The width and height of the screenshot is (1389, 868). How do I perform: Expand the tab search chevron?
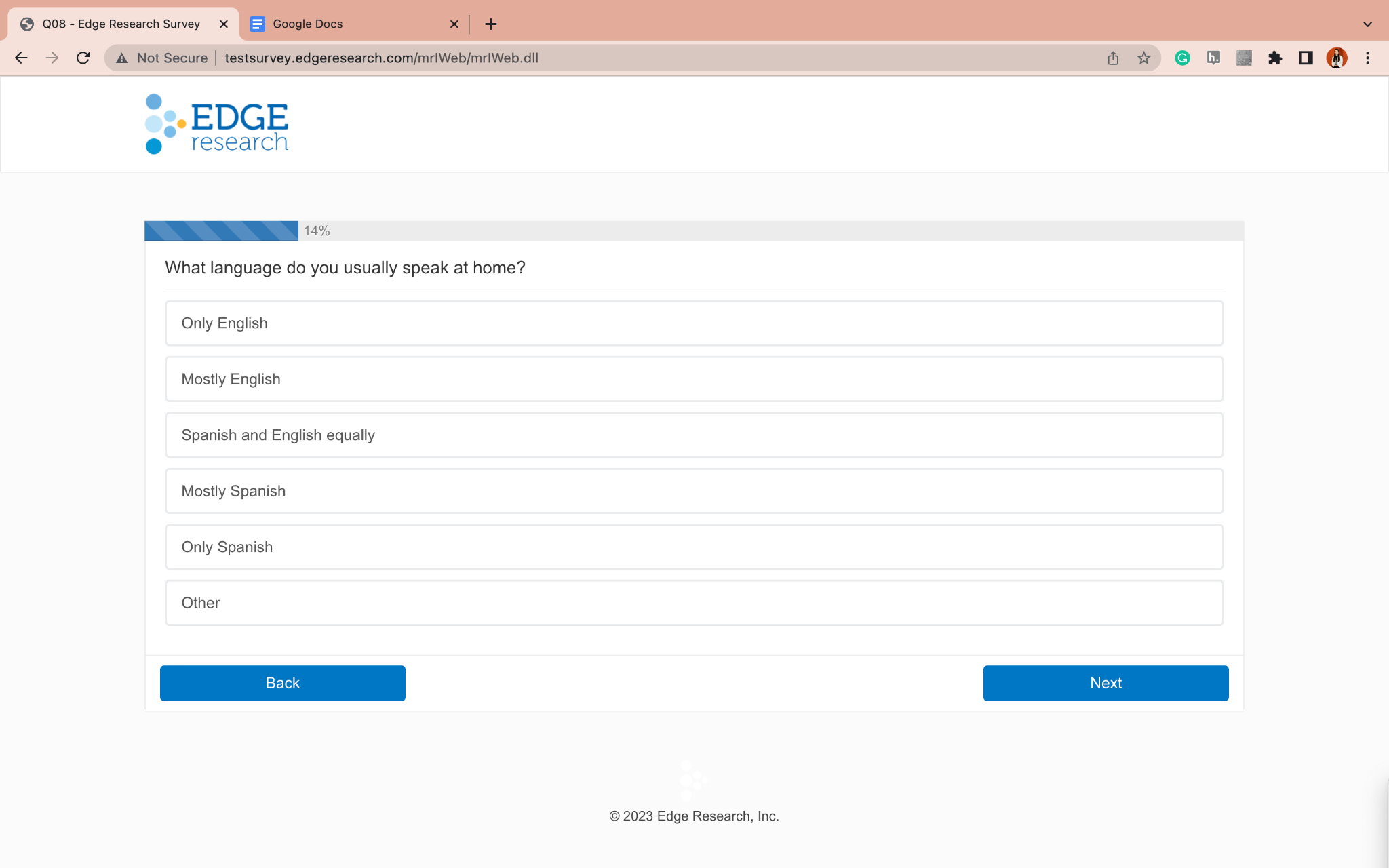(x=1367, y=24)
